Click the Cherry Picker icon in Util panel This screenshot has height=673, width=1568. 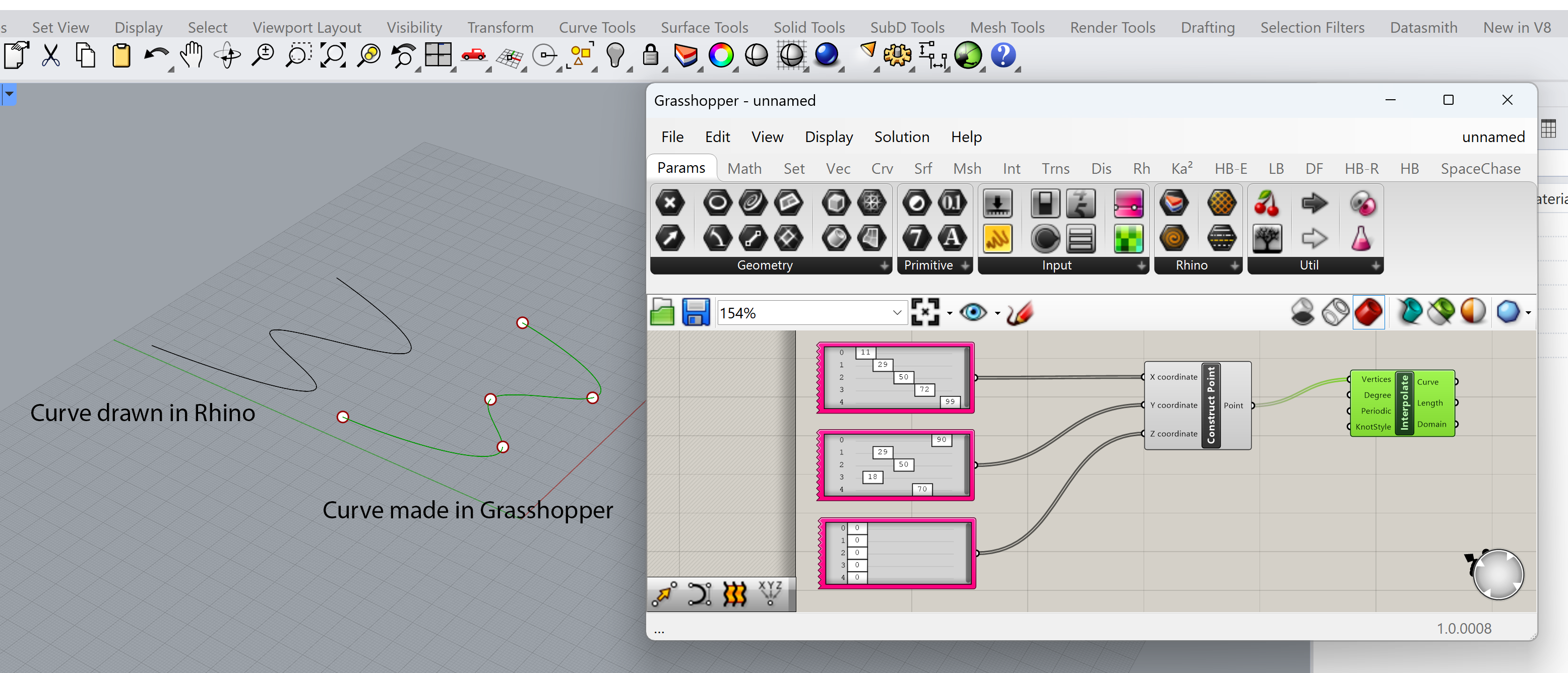pos(1267,203)
